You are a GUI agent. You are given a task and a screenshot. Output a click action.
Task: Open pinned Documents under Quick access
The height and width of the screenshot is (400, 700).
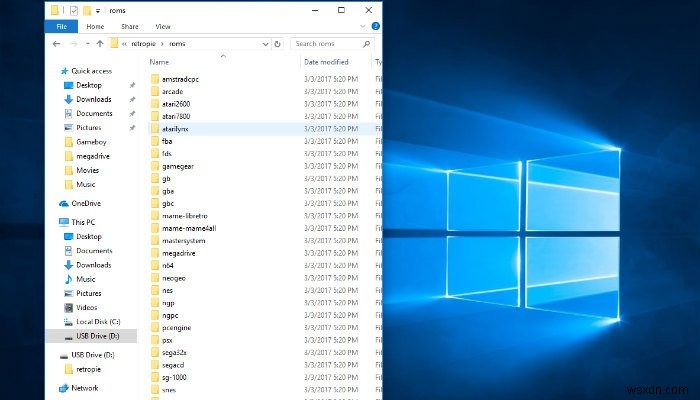click(94, 113)
